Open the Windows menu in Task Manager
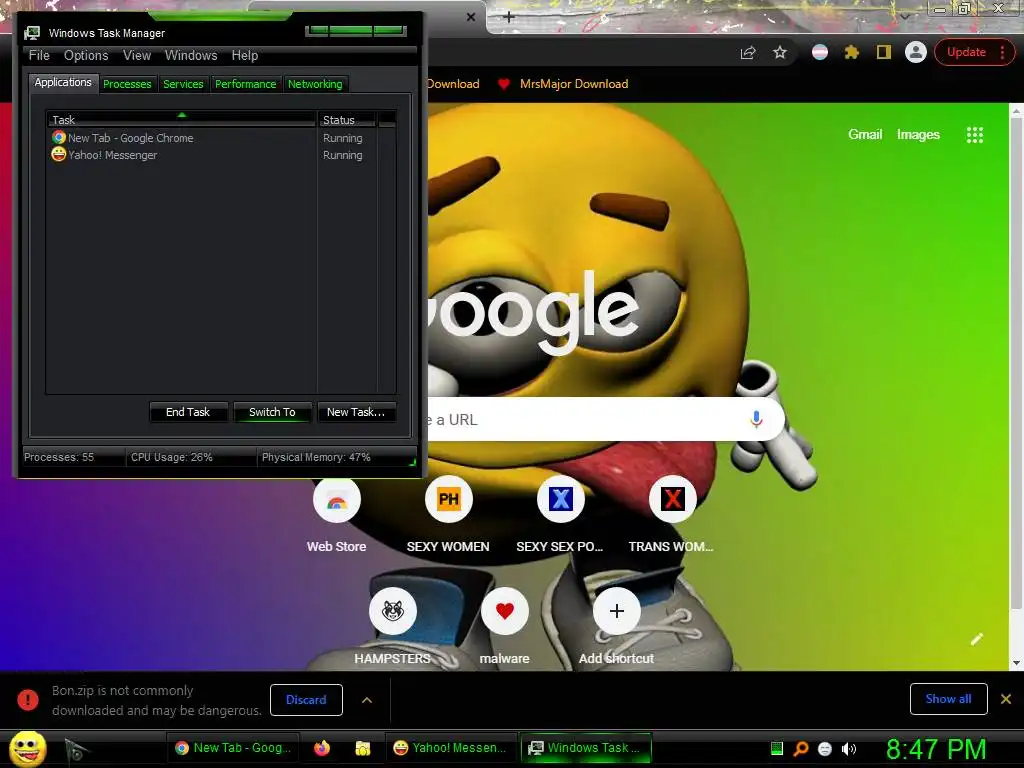Viewport: 1024px width, 768px height. [x=191, y=56]
